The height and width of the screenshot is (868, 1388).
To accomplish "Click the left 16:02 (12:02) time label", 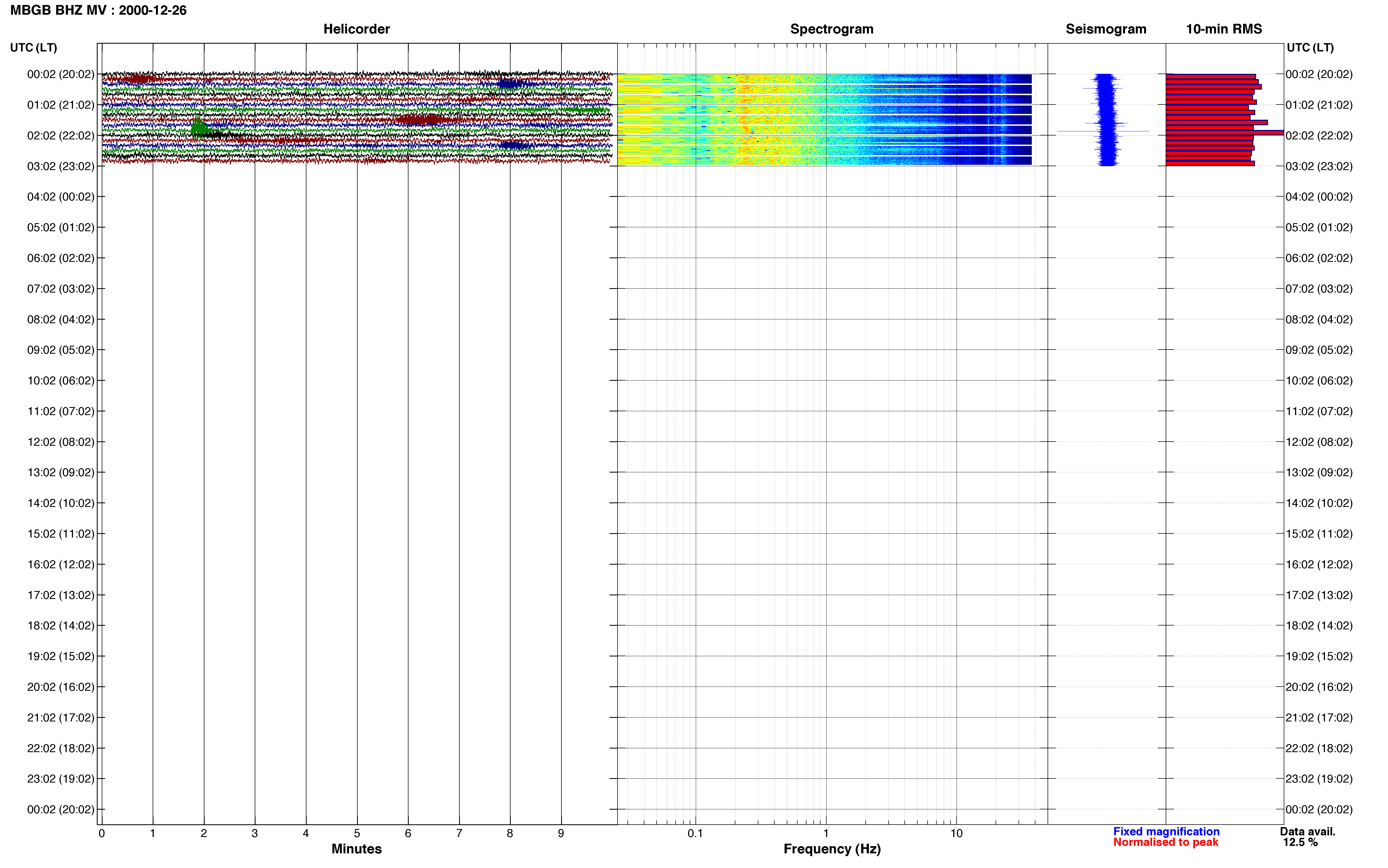I will (61, 564).
